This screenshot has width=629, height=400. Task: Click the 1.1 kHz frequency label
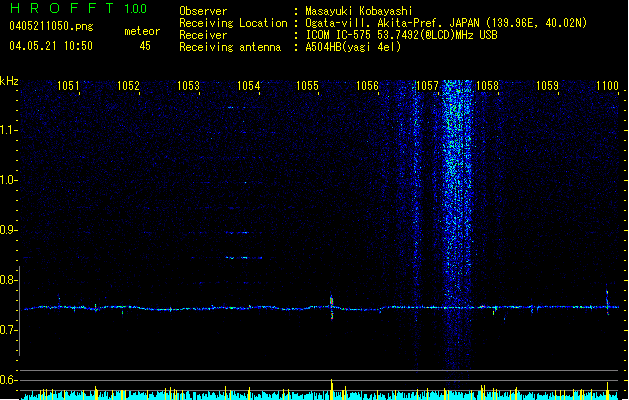8,130
